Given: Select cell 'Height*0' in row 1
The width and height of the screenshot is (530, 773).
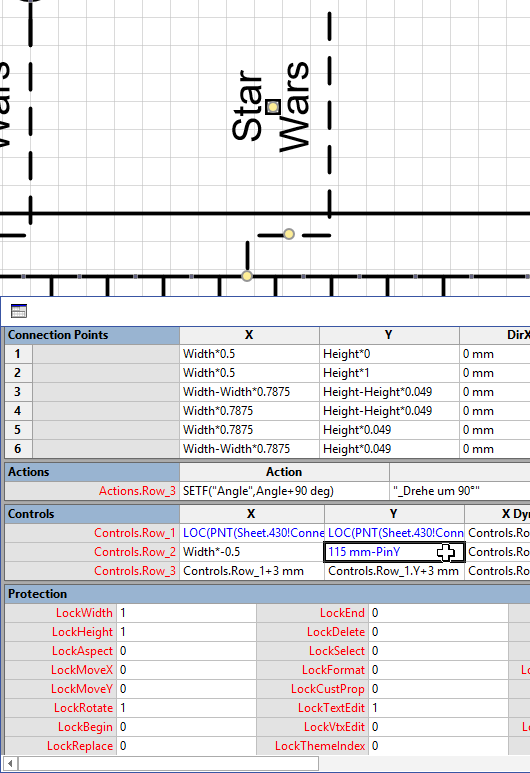Looking at the screenshot, I should (x=389, y=354).
